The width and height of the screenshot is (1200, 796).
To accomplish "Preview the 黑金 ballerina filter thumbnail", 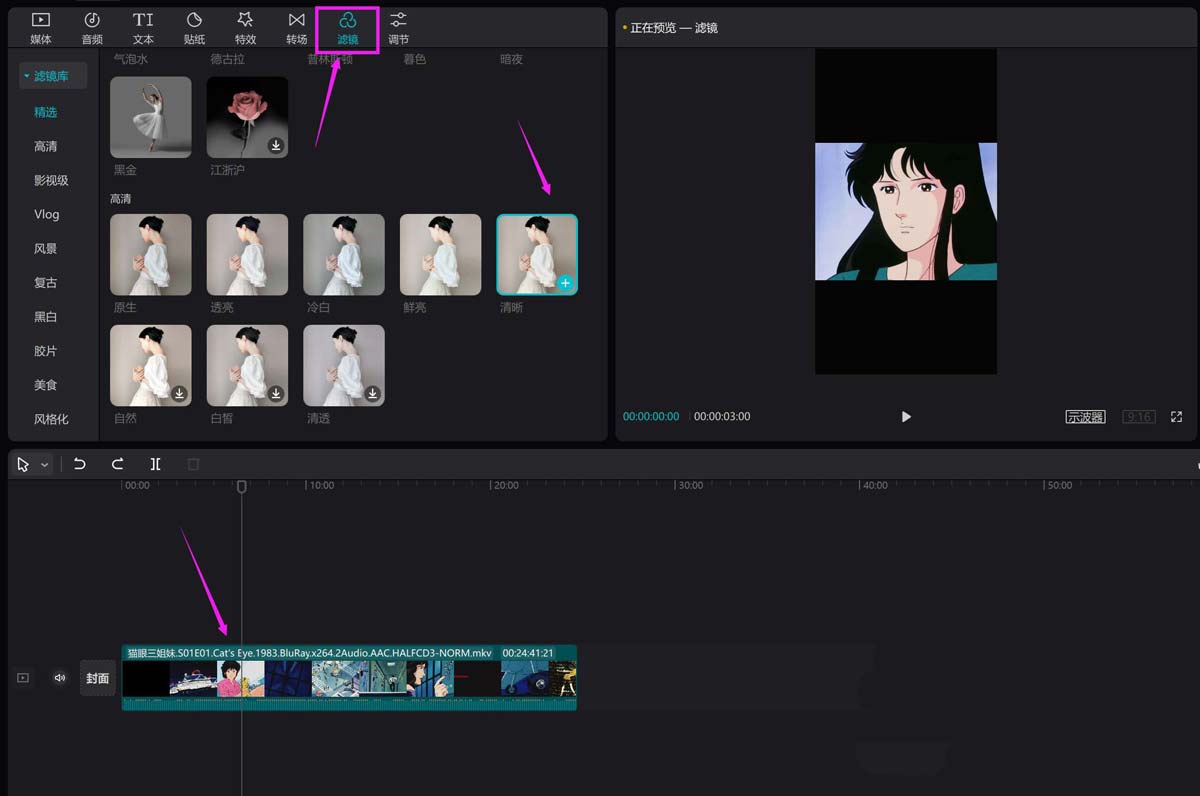I will point(150,117).
